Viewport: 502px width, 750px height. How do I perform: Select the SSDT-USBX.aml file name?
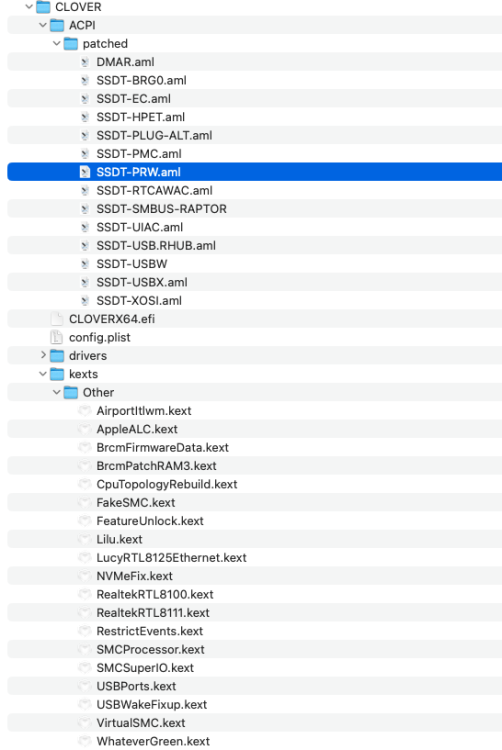coord(142,282)
